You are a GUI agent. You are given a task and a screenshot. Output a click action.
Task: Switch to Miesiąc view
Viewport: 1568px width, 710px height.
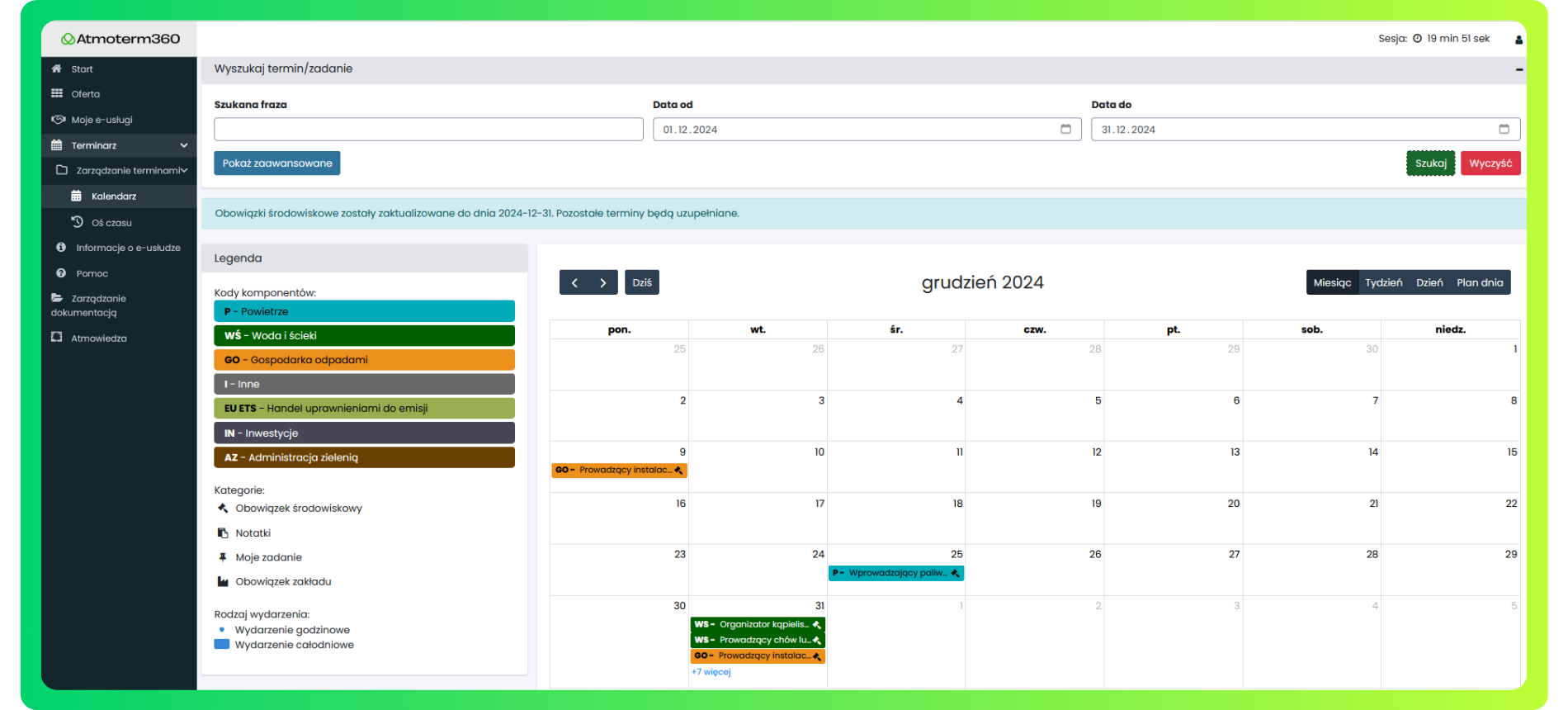1332,282
